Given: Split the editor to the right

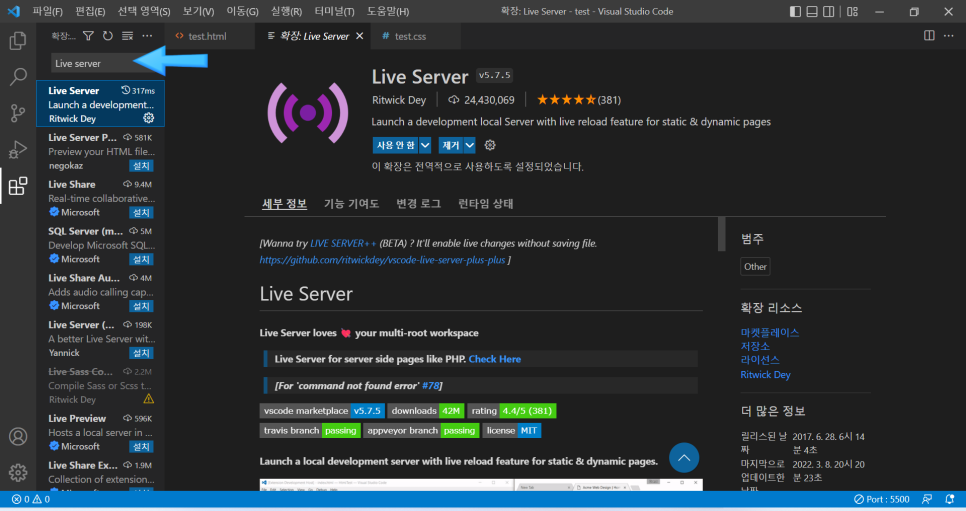Looking at the screenshot, I should point(929,36).
